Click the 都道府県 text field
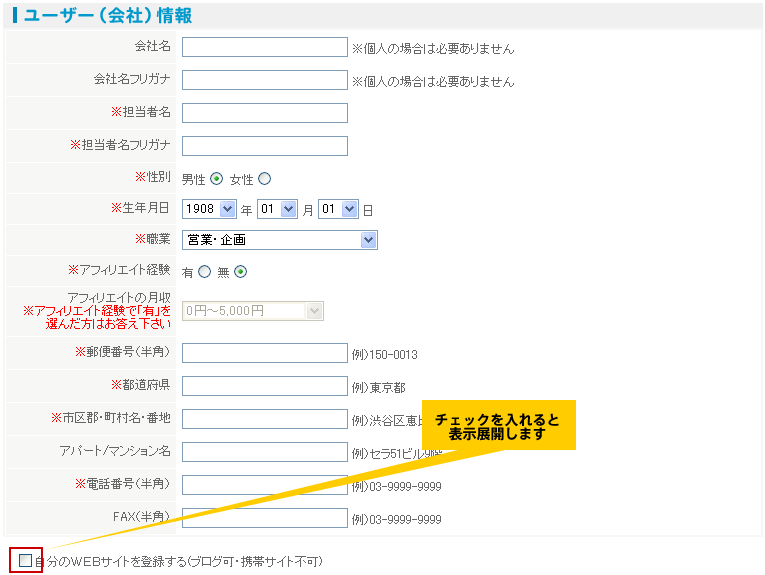The image size is (765, 575). pos(264,386)
